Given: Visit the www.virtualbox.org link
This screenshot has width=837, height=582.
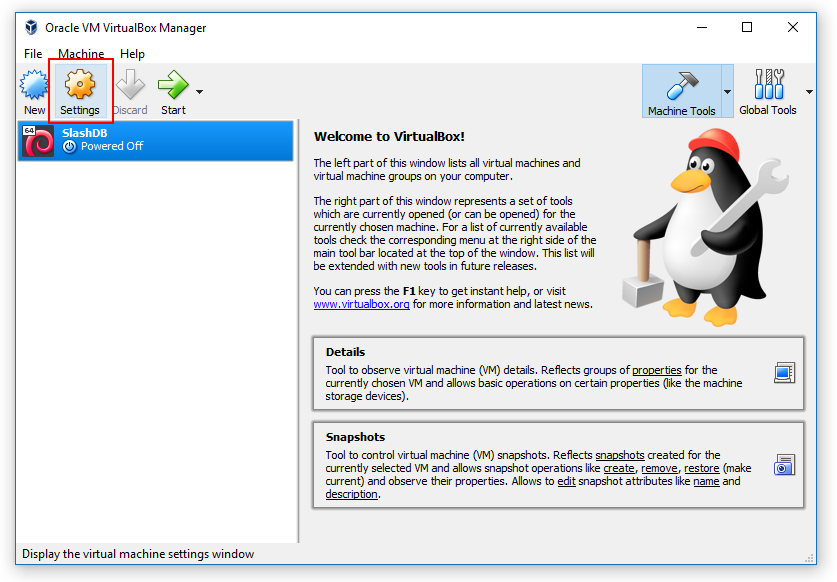Looking at the screenshot, I should coord(361,304).
